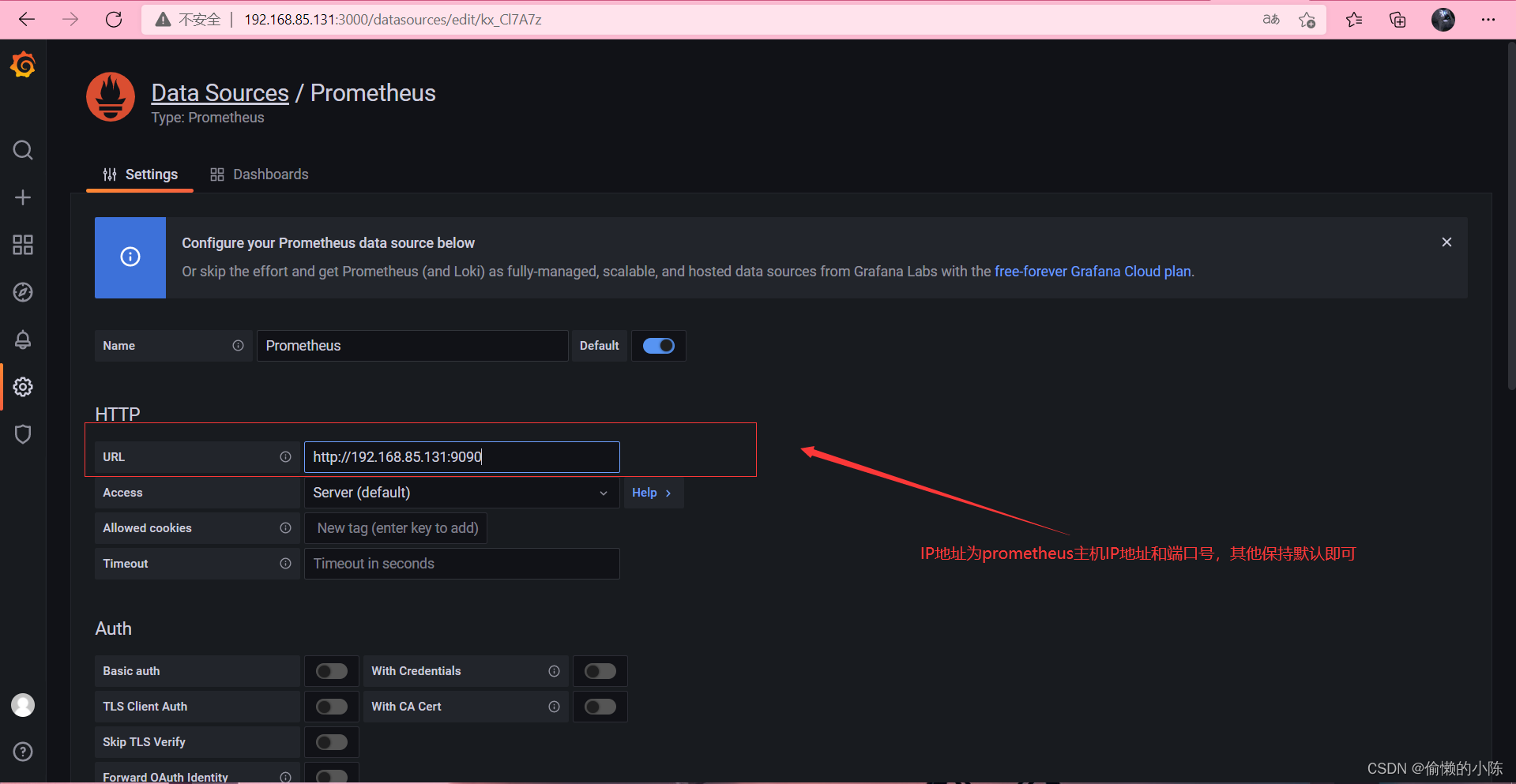Click the info icon next to Forward OAuth Identity

tap(285, 777)
